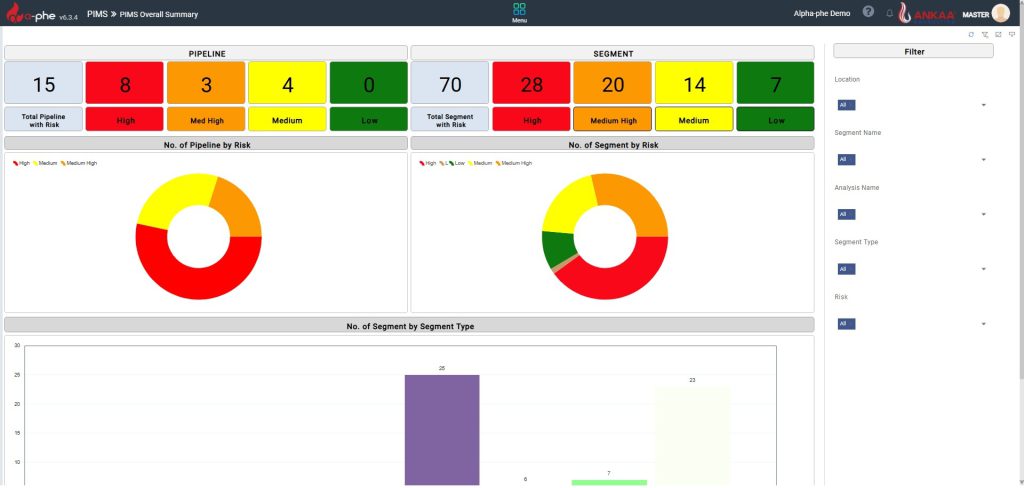Click the monitor icon above Filter panel
This screenshot has width=1024, height=488.
click(1012, 34)
